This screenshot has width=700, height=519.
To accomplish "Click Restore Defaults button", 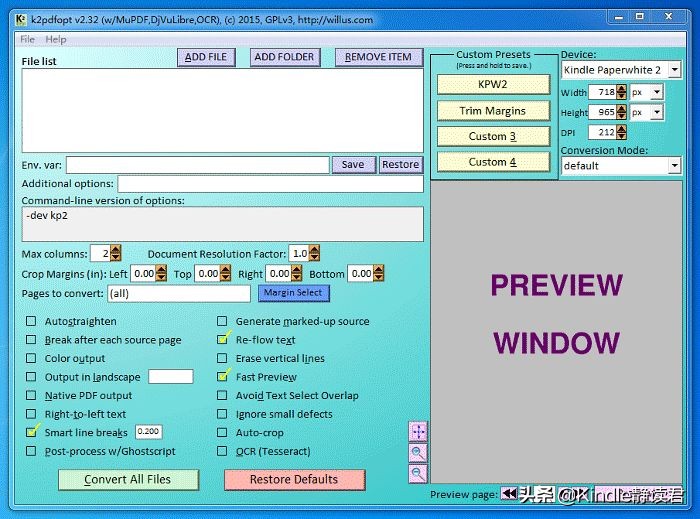I will 294,480.
